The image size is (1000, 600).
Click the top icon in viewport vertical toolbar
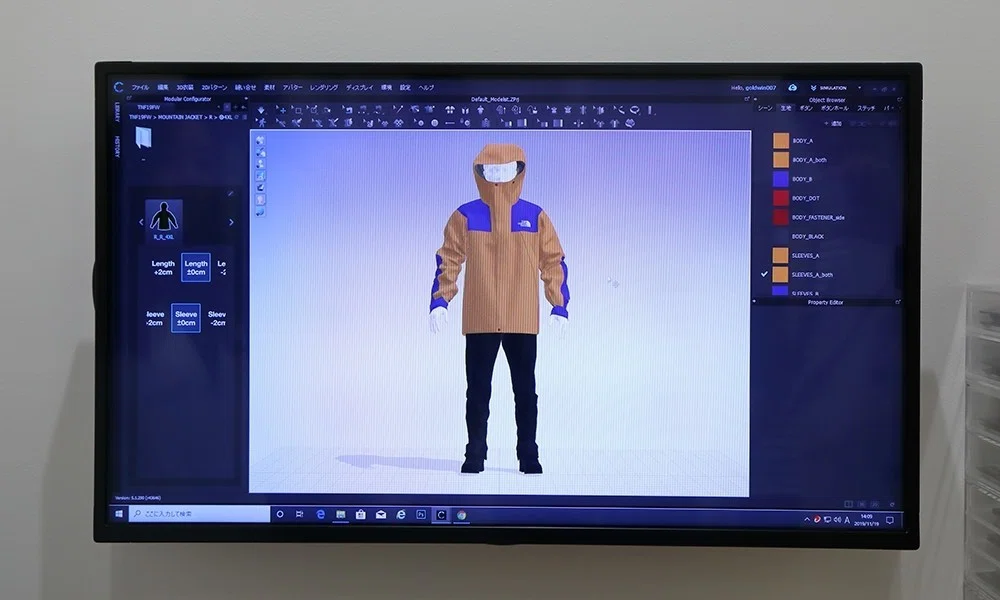pos(260,140)
